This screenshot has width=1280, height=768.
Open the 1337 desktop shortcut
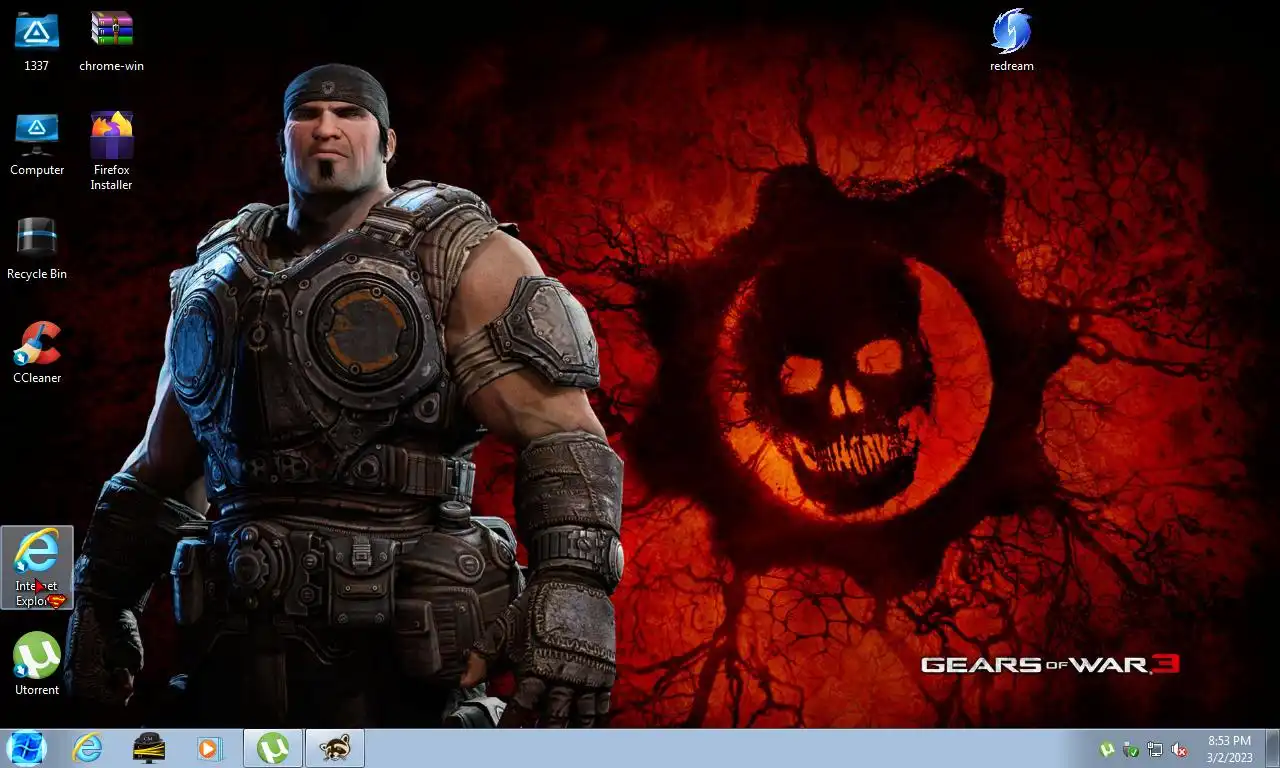pyautogui.click(x=37, y=40)
